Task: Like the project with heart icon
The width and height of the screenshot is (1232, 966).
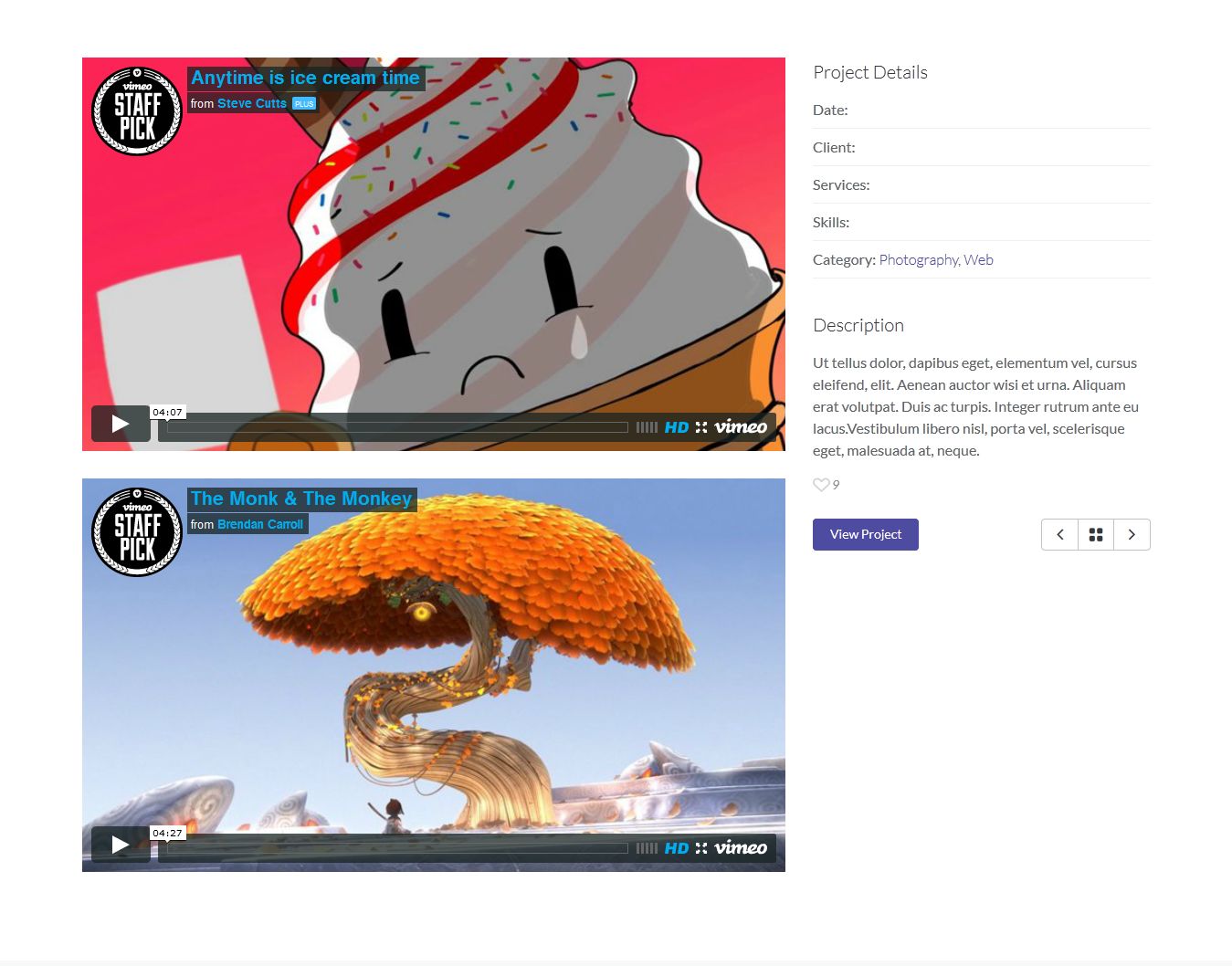Action: click(x=821, y=485)
